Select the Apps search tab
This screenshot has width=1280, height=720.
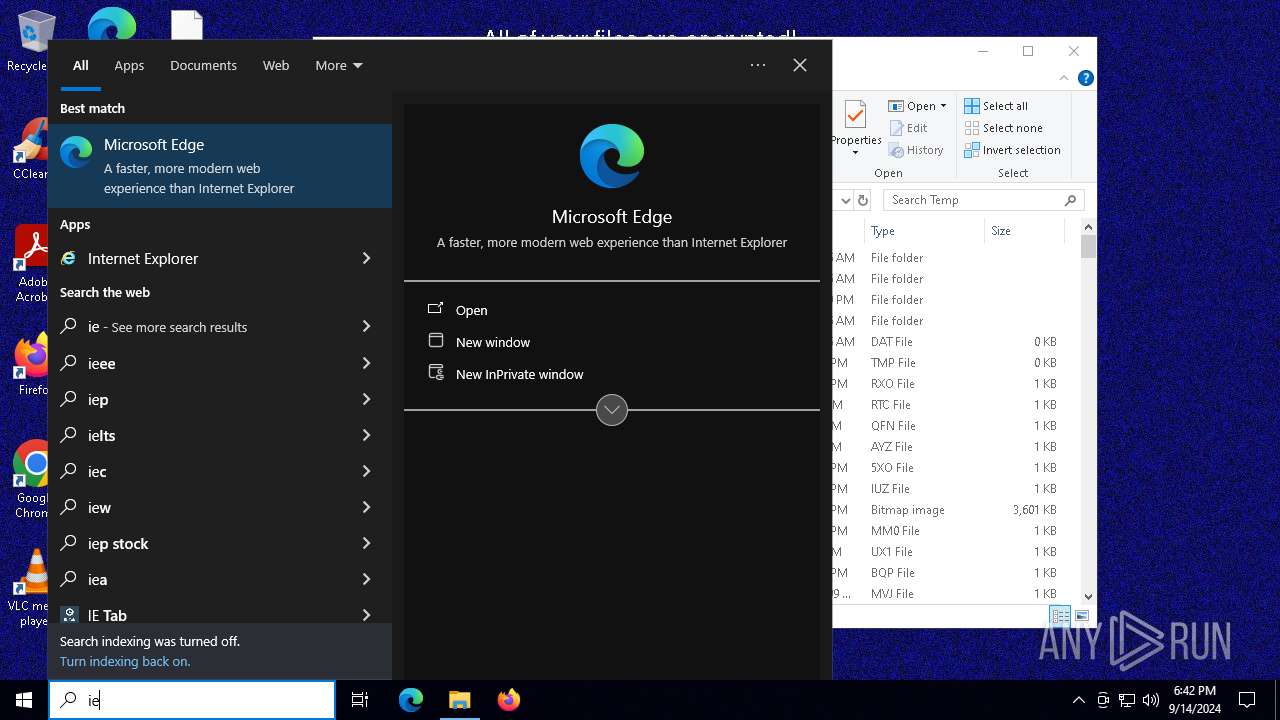[x=129, y=65]
